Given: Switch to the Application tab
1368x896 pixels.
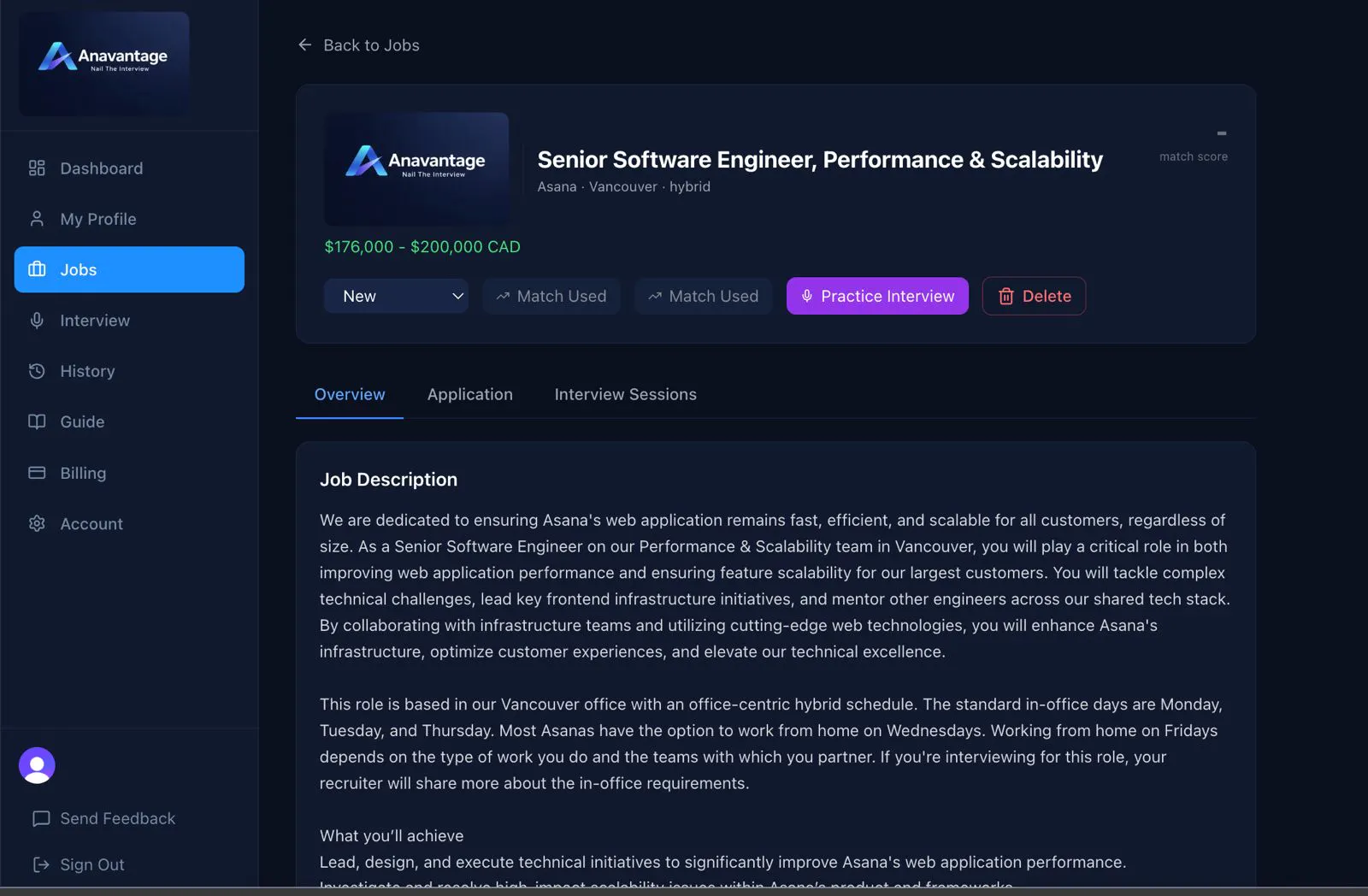Looking at the screenshot, I should [x=470, y=394].
